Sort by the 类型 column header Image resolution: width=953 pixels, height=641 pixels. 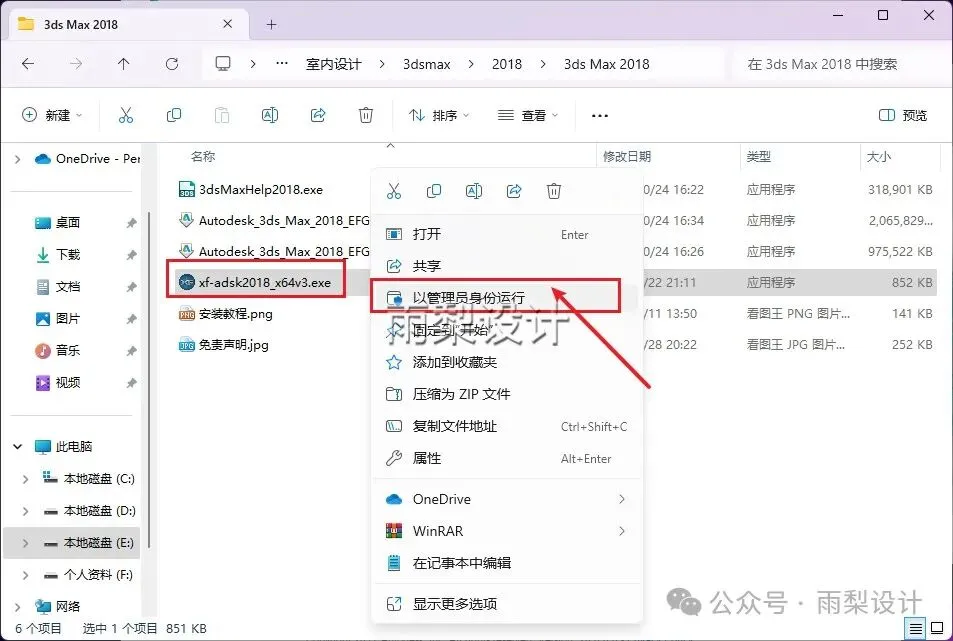click(759, 157)
